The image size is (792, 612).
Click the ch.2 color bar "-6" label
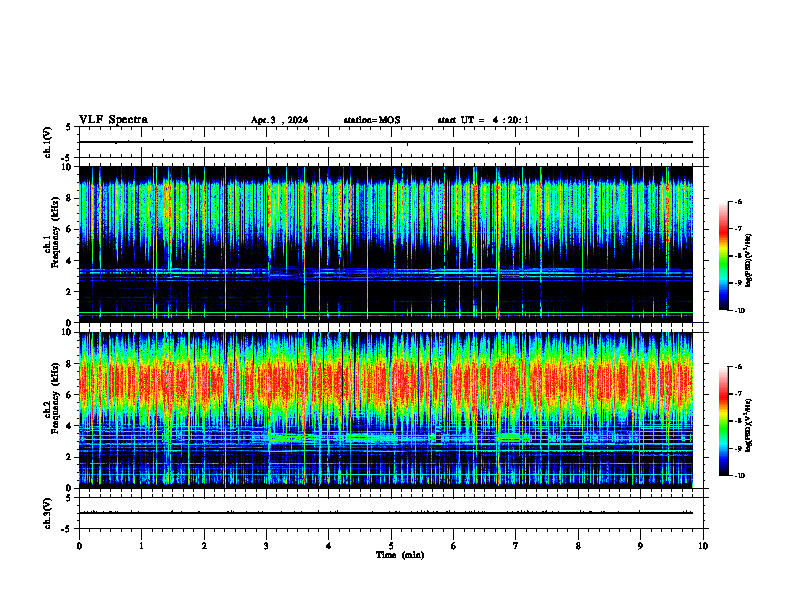738,367
